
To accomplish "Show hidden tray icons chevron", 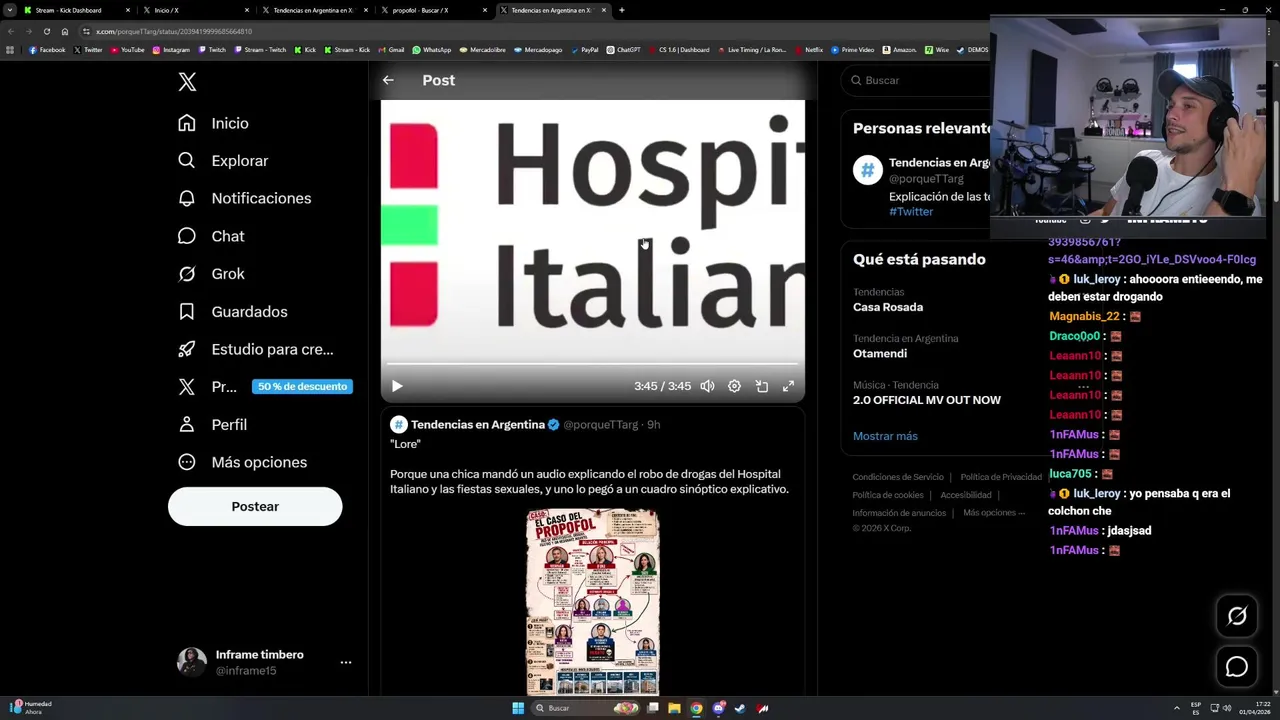I will (x=1177, y=708).
